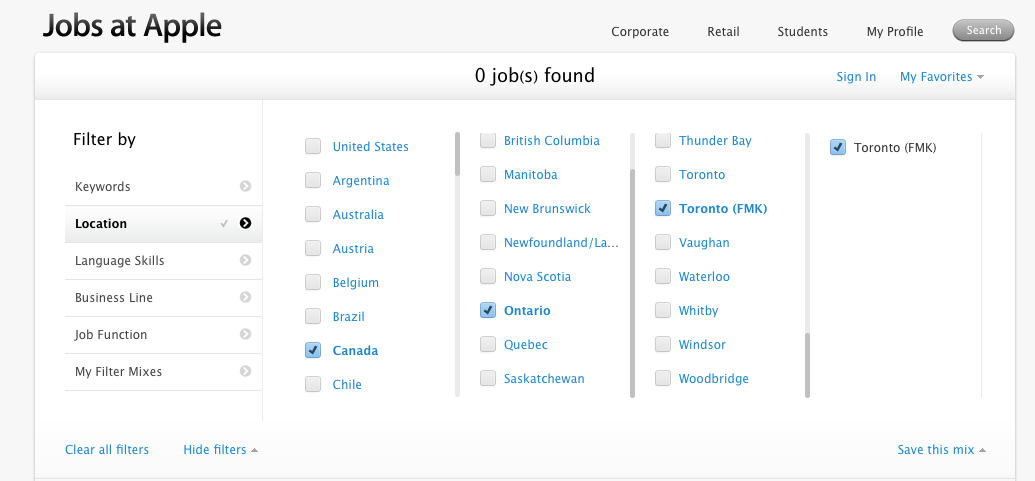Click Clear all filters link
The image size is (1035, 481).
107,450
